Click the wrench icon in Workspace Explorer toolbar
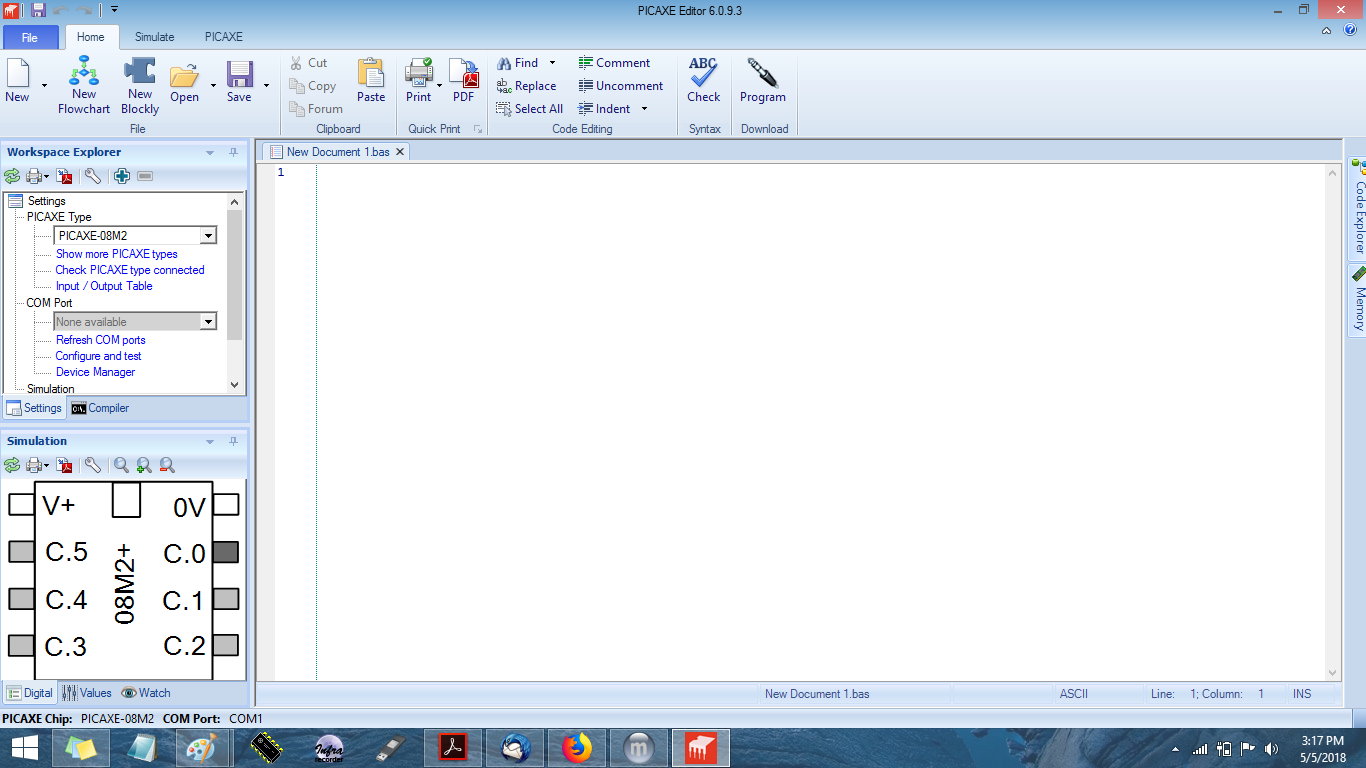This screenshot has height=768, width=1366. click(x=92, y=176)
